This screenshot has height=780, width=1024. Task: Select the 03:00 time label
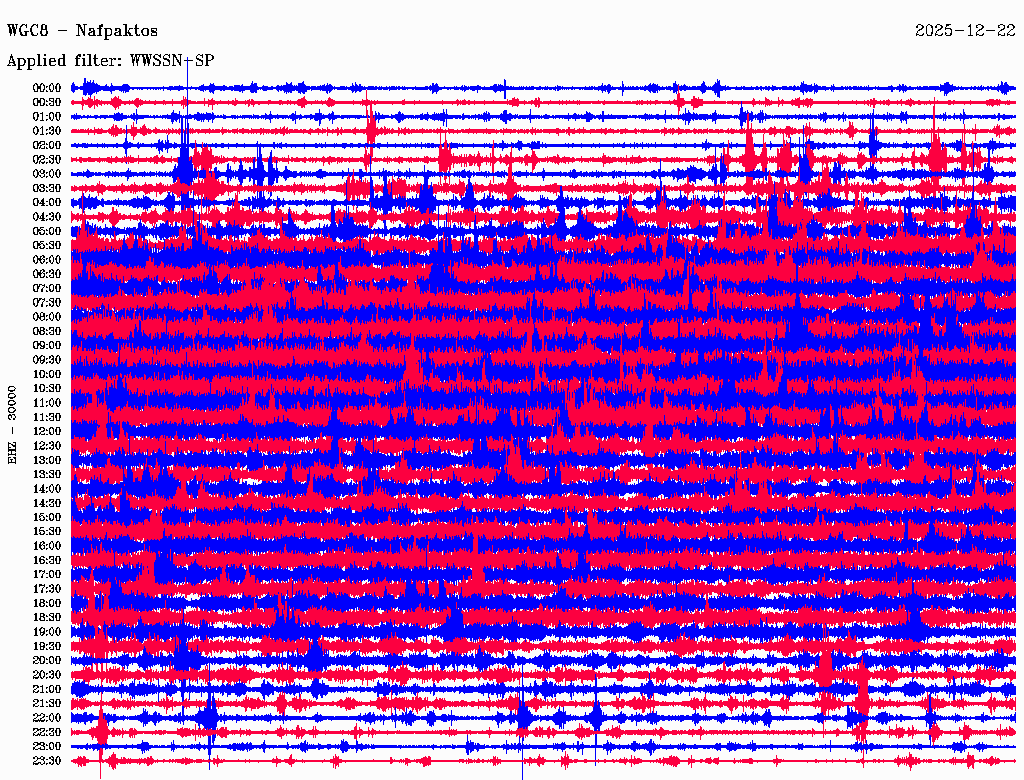point(47,174)
